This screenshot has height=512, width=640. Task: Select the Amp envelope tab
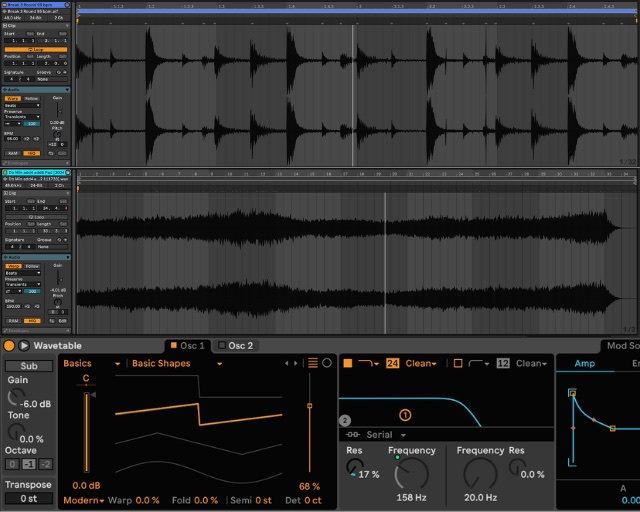tap(584, 363)
